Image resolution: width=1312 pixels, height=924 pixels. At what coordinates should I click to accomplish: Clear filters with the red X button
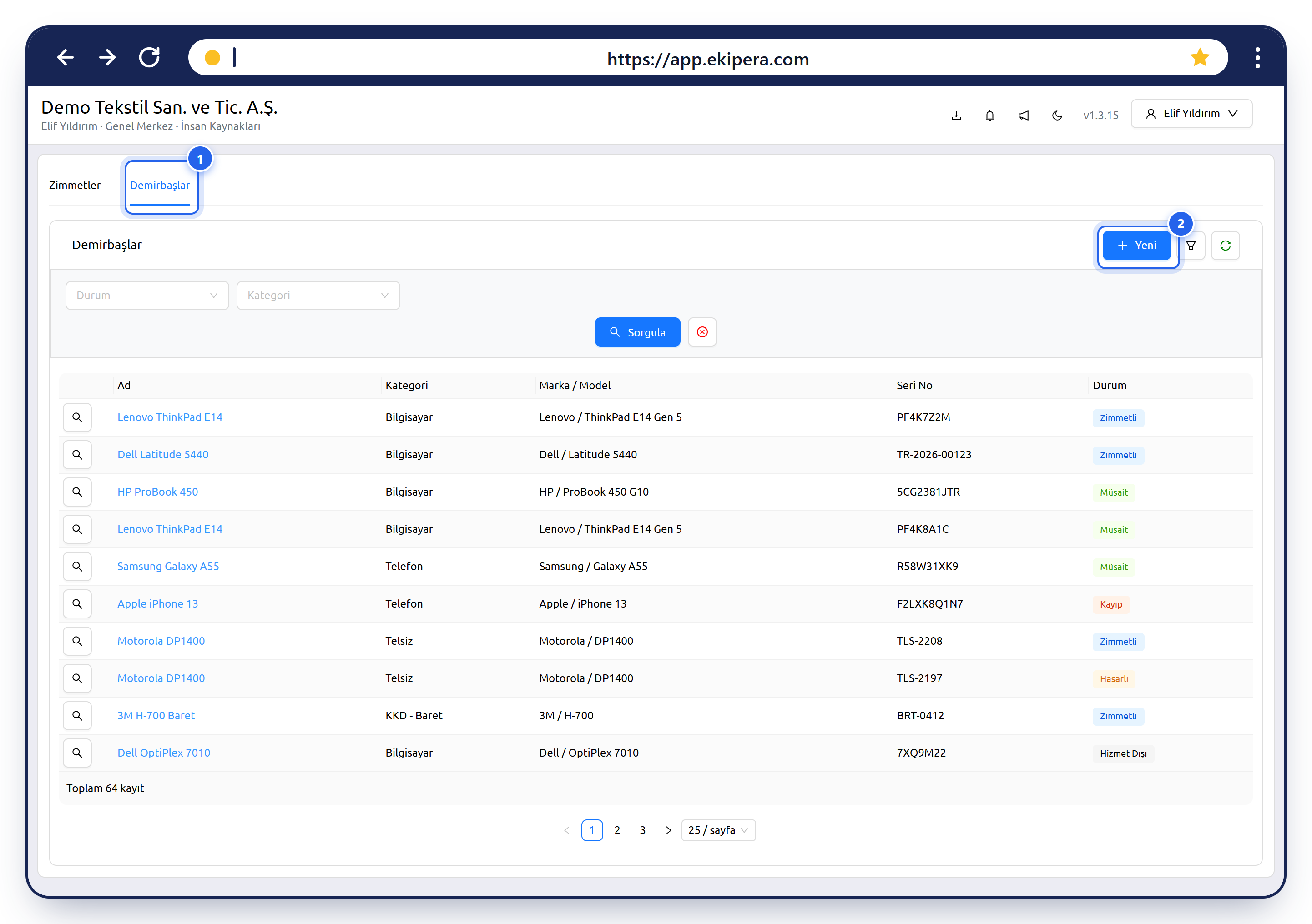tap(702, 332)
